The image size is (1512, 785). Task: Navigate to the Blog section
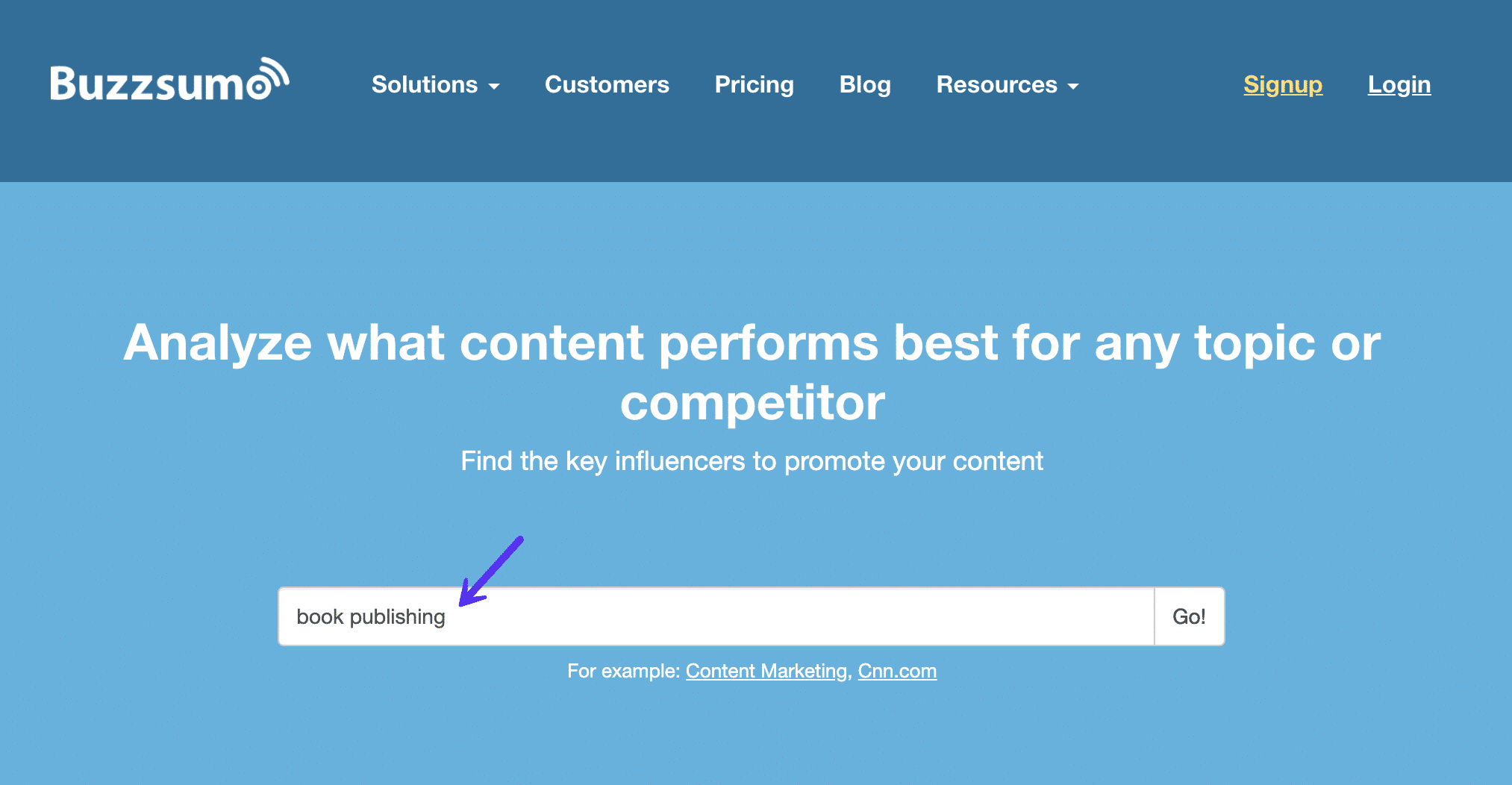pos(865,85)
